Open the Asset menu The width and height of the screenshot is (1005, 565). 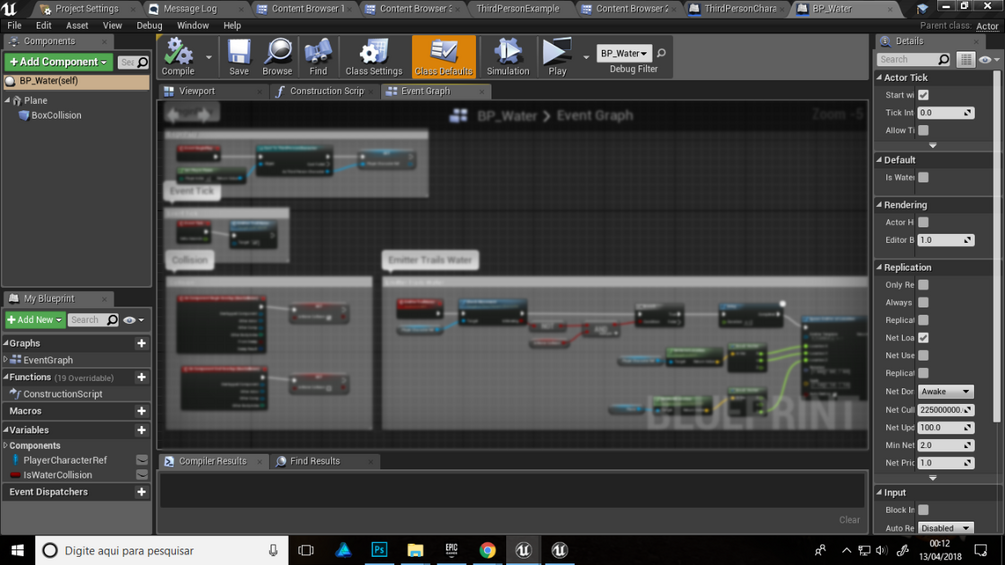(x=77, y=26)
